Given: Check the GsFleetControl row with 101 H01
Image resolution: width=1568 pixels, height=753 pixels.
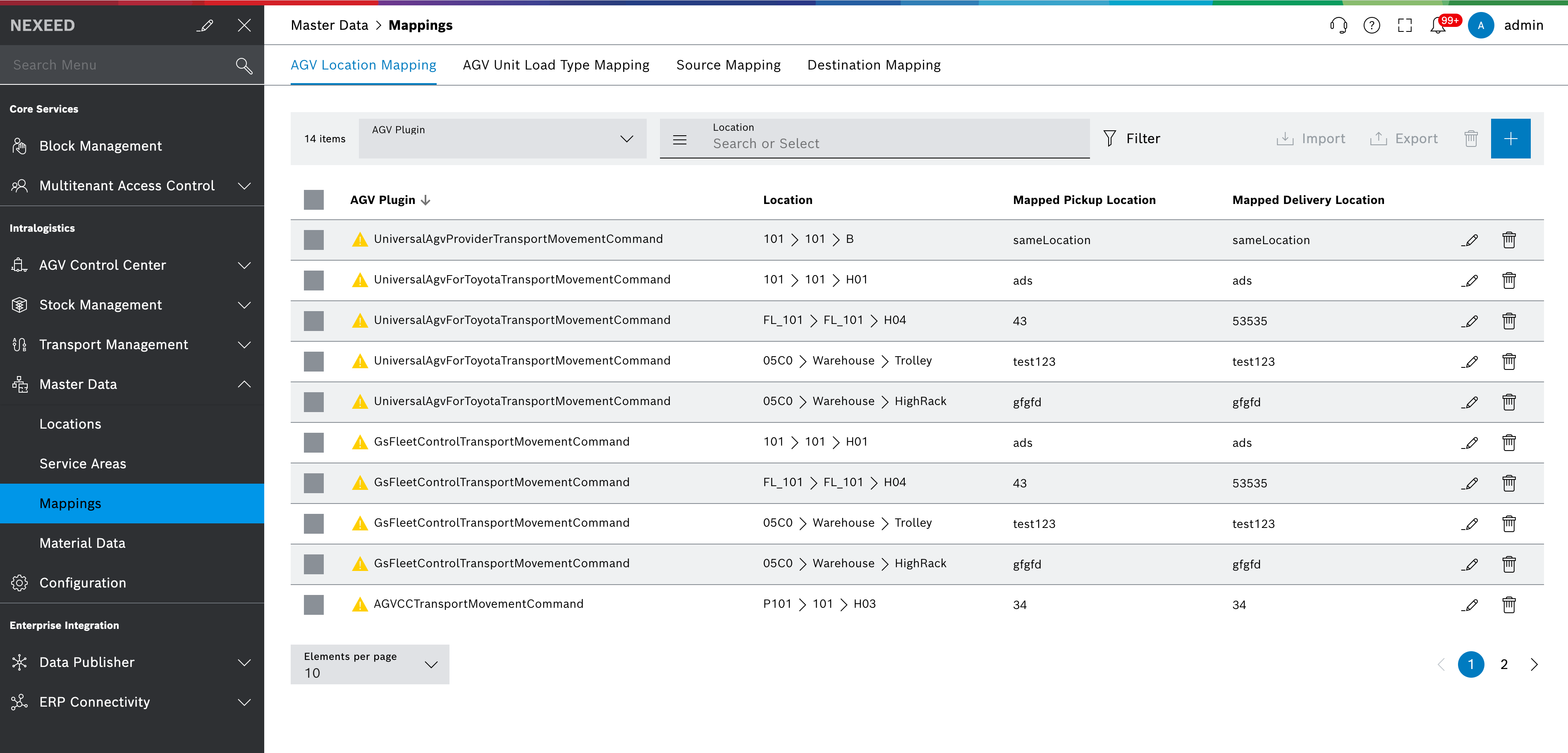Looking at the screenshot, I should tap(313, 442).
